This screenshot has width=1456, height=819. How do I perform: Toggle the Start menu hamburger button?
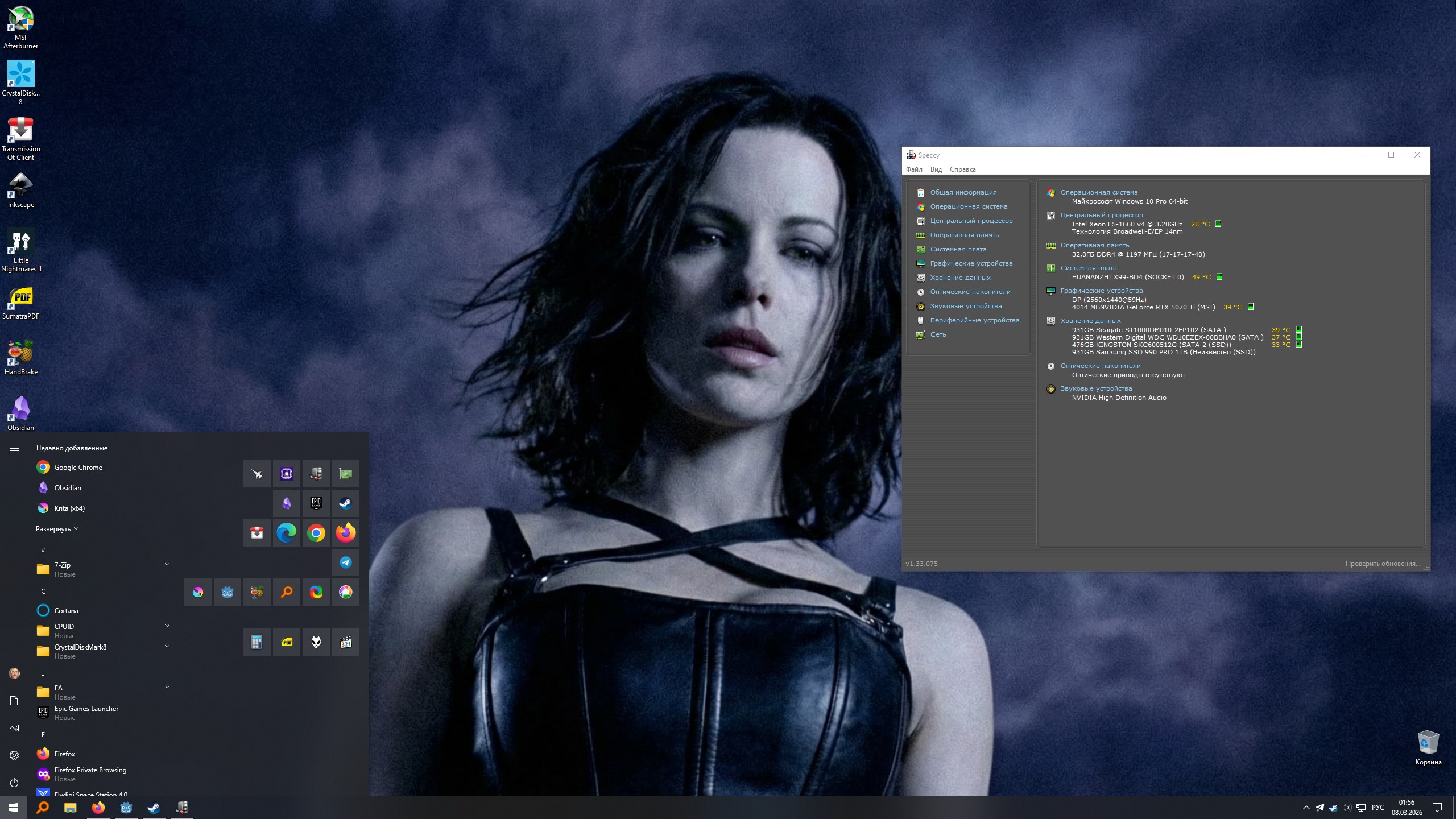pos(14,448)
